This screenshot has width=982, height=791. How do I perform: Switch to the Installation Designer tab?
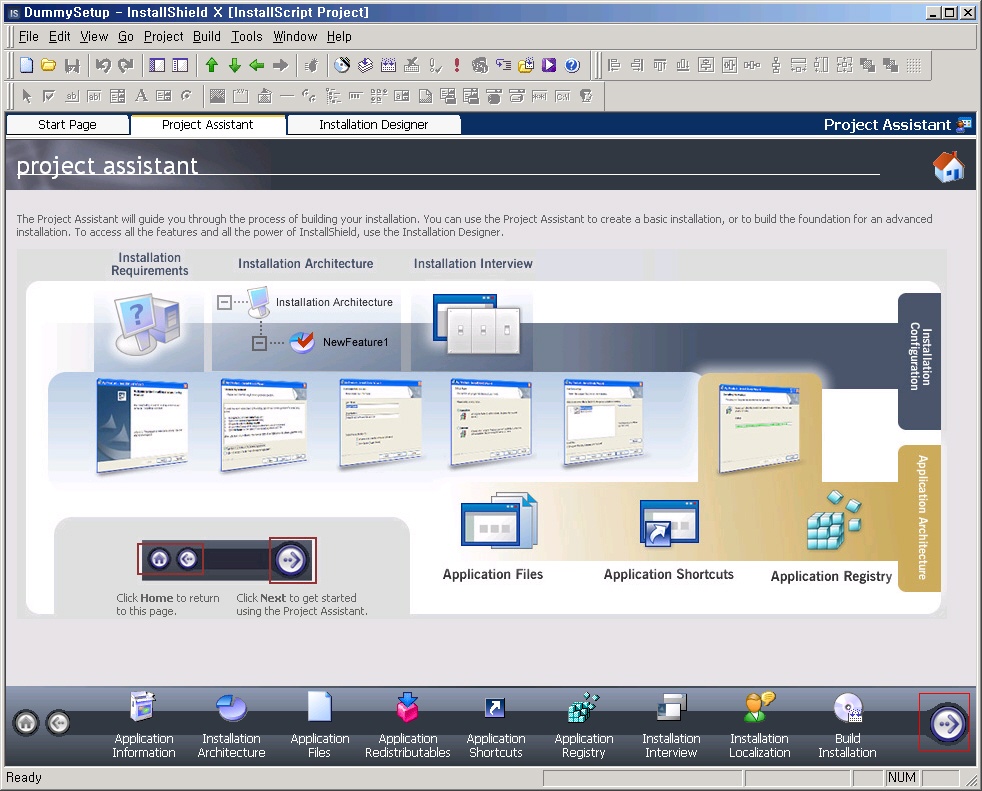[374, 125]
